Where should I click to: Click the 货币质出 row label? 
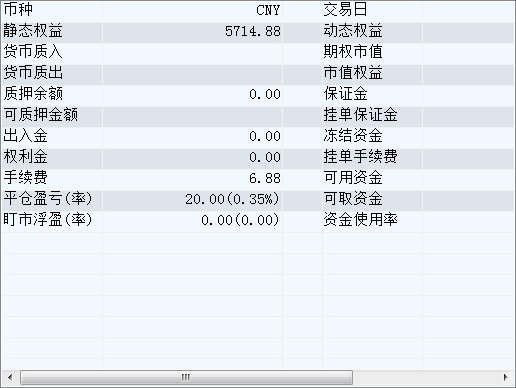click(33, 73)
